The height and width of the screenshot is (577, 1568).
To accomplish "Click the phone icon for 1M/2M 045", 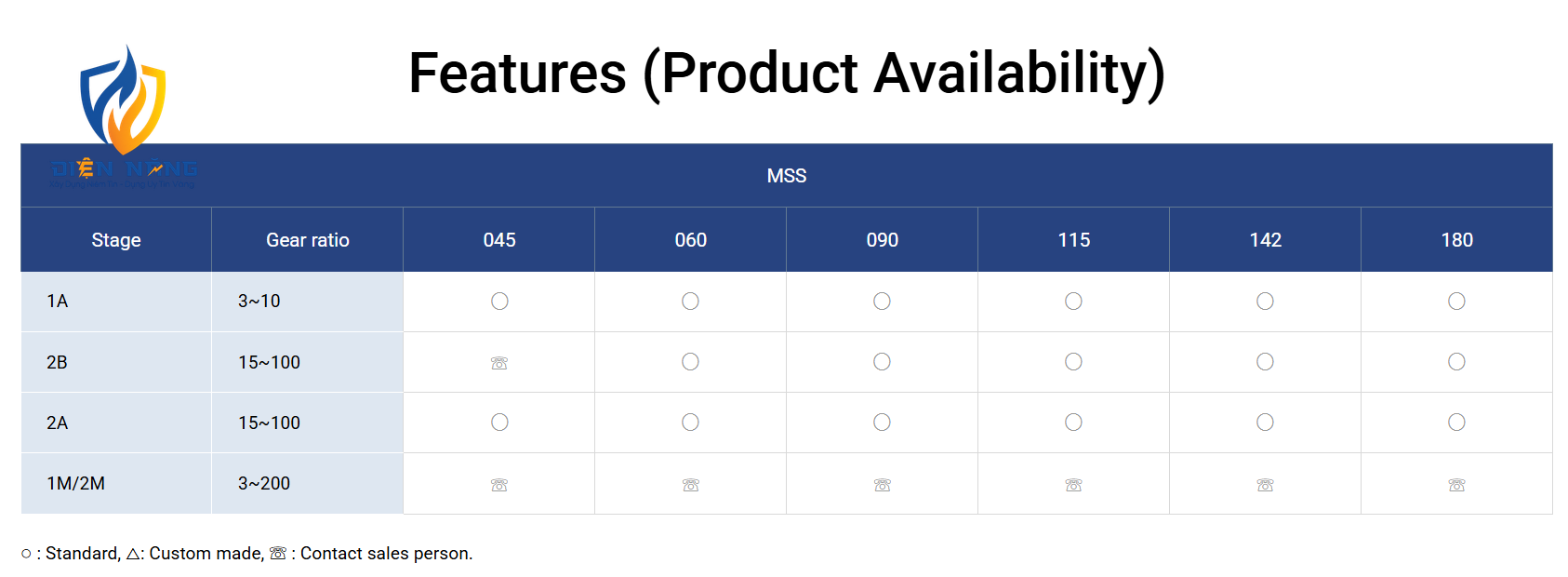I will pos(499,485).
